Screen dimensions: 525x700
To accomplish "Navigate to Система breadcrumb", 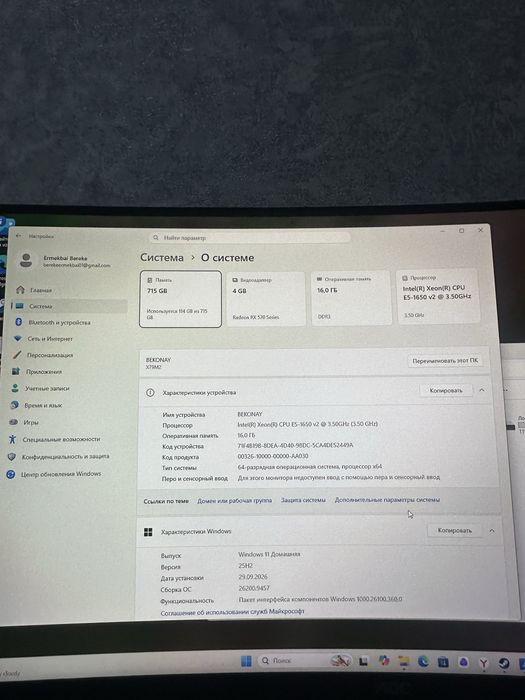I will [x=162, y=258].
